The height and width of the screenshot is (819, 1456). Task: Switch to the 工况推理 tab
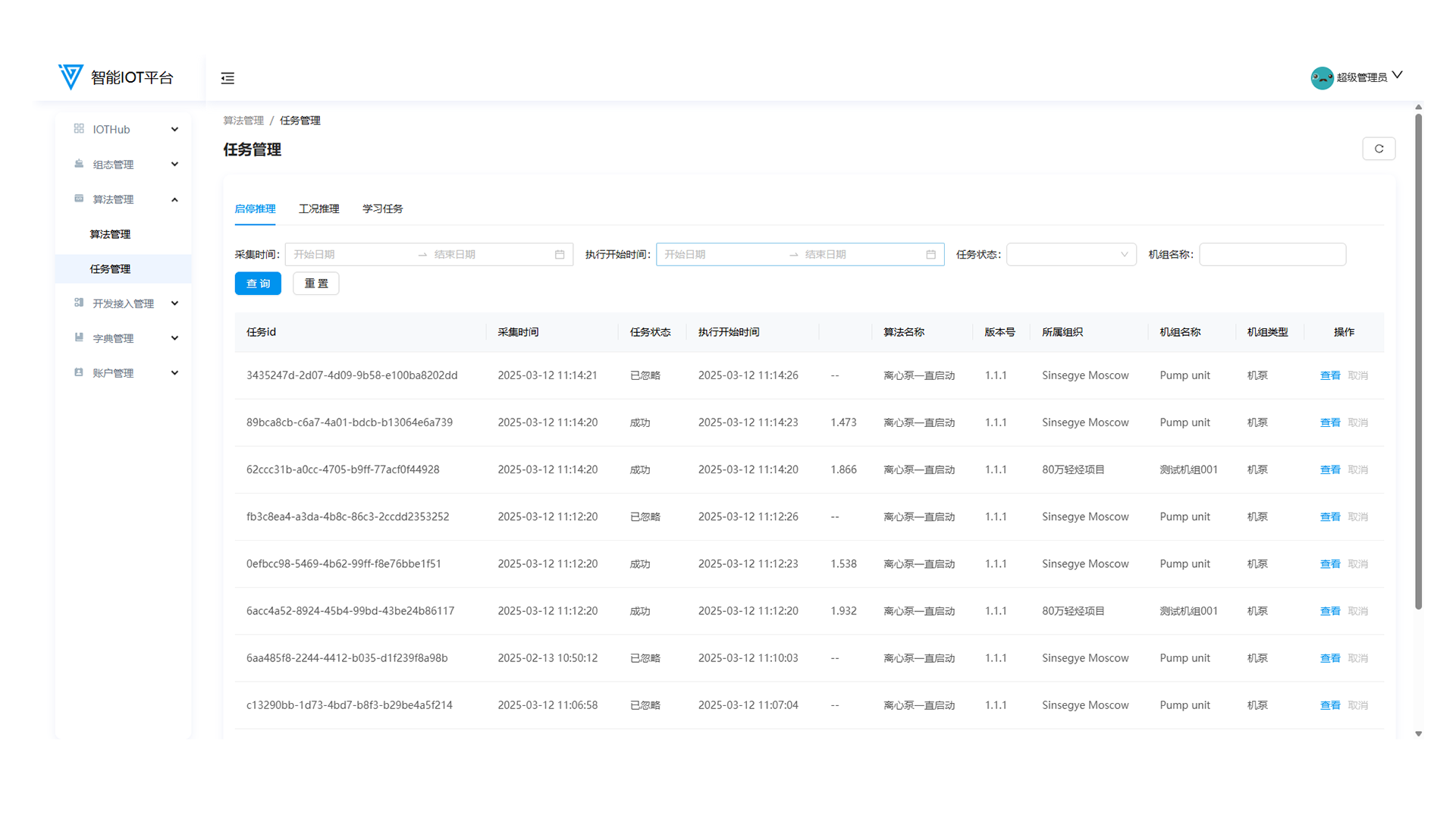[x=318, y=209]
